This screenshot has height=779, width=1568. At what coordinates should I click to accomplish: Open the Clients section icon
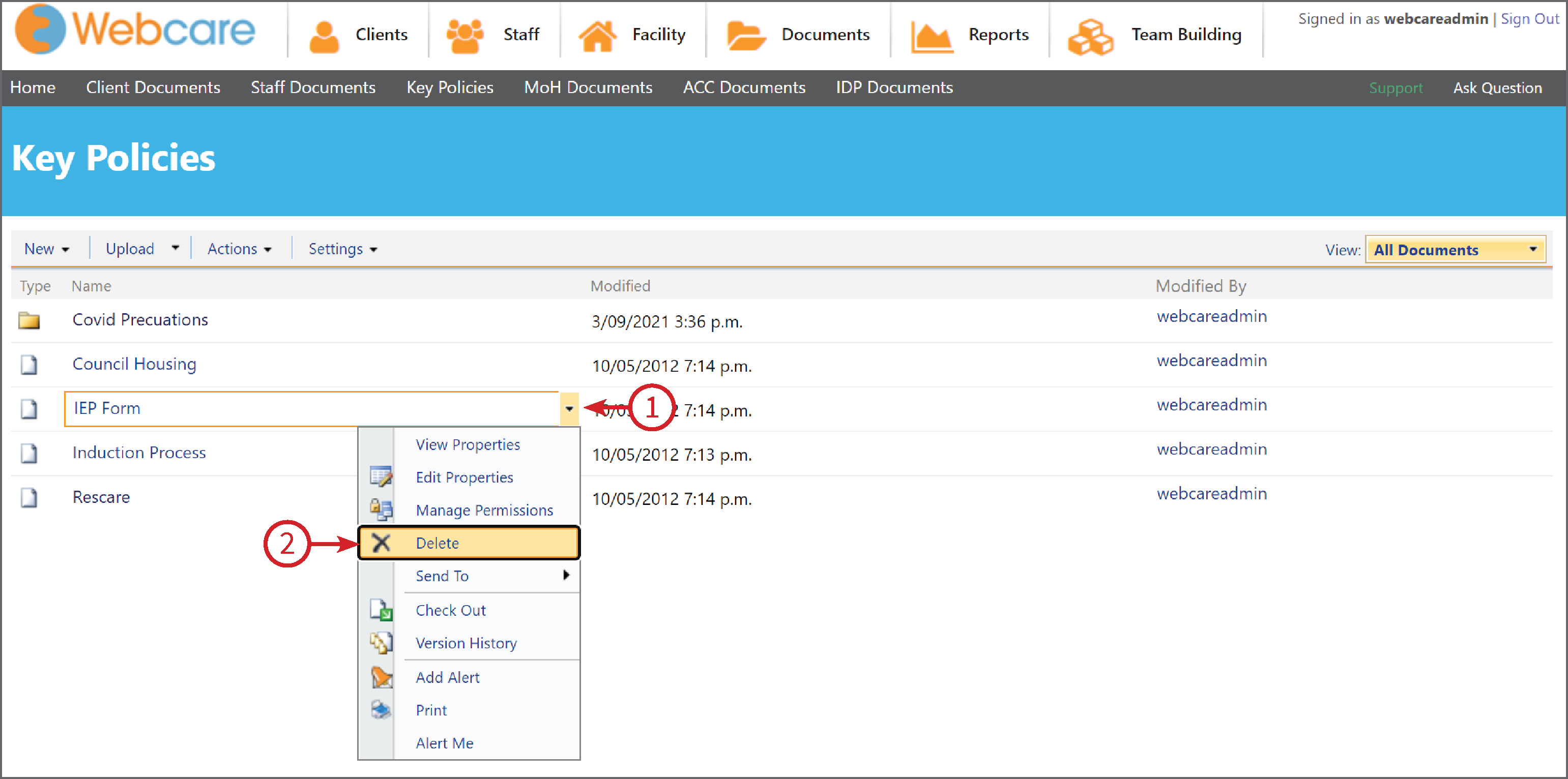(325, 34)
